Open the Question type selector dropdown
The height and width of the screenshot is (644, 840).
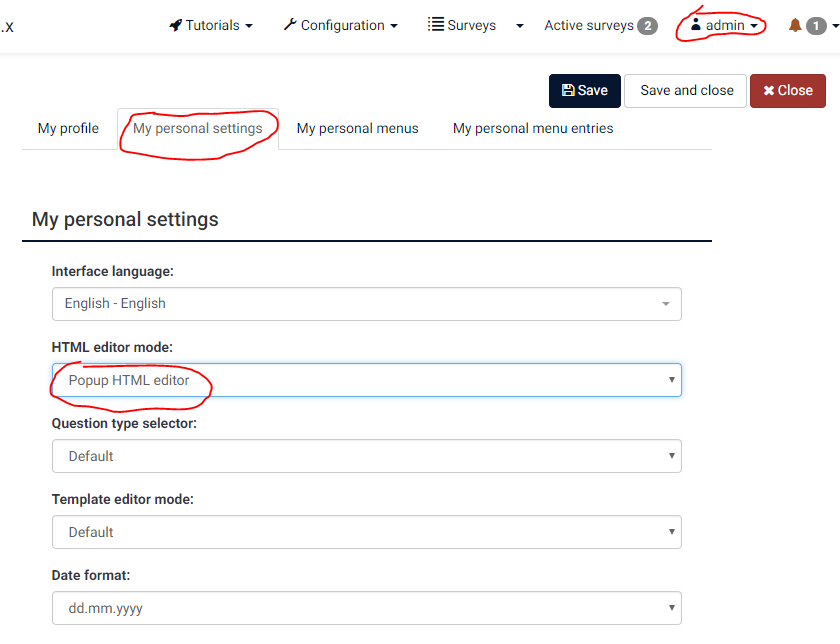click(x=366, y=456)
